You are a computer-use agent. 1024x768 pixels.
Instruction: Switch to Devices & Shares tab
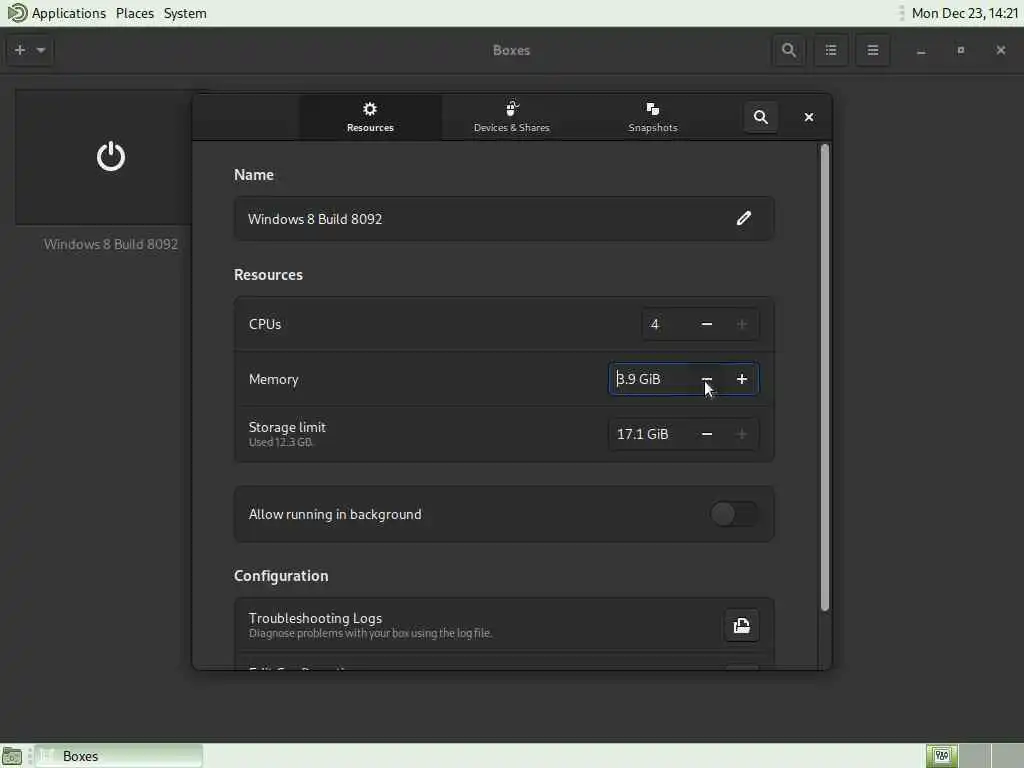pyautogui.click(x=512, y=118)
